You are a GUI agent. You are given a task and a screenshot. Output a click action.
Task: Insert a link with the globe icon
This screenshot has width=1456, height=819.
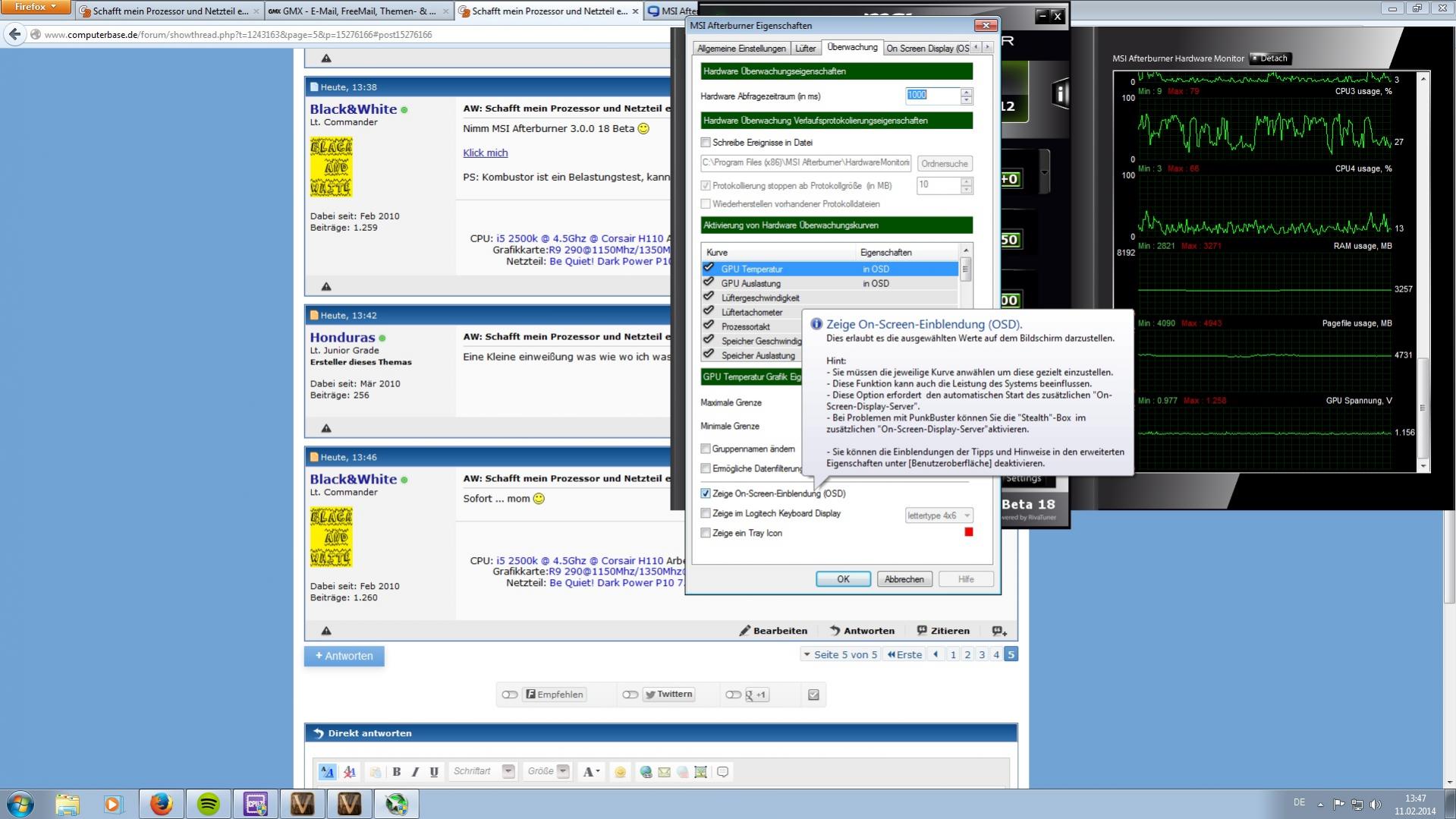coord(646,772)
